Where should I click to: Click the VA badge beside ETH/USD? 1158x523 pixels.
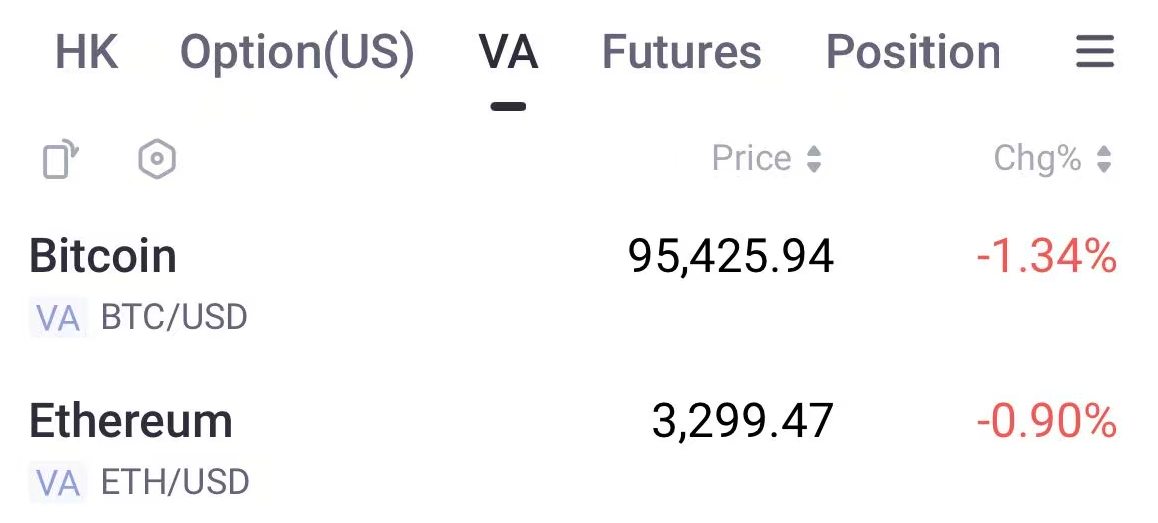click(x=57, y=483)
